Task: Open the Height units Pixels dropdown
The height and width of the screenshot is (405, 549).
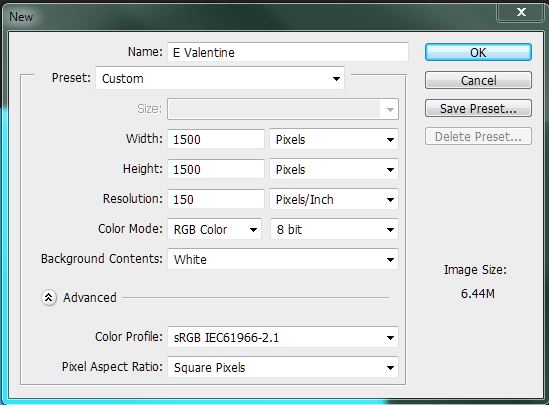Action: click(x=334, y=169)
